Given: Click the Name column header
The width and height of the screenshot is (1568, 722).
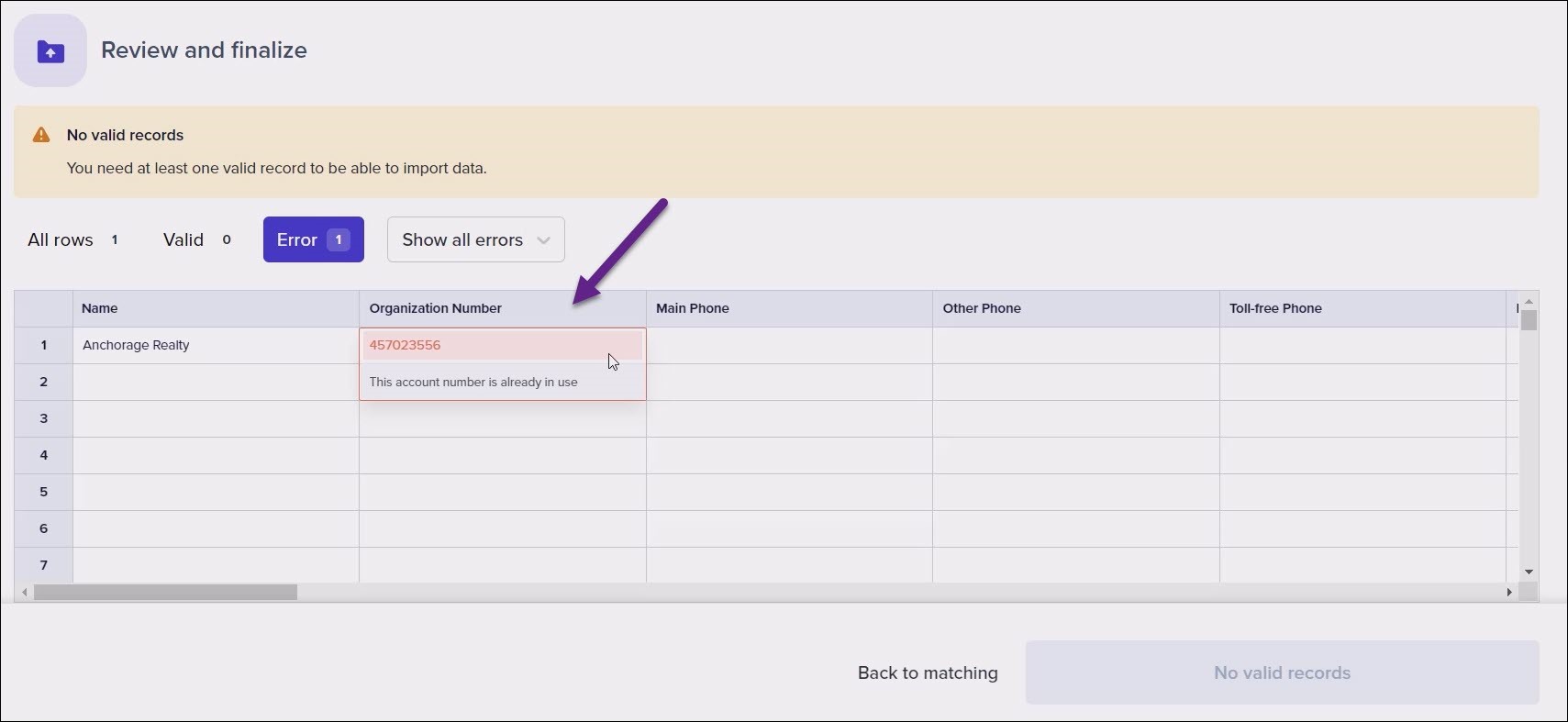Looking at the screenshot, I should pyautogui.click(x=216, y=308).
